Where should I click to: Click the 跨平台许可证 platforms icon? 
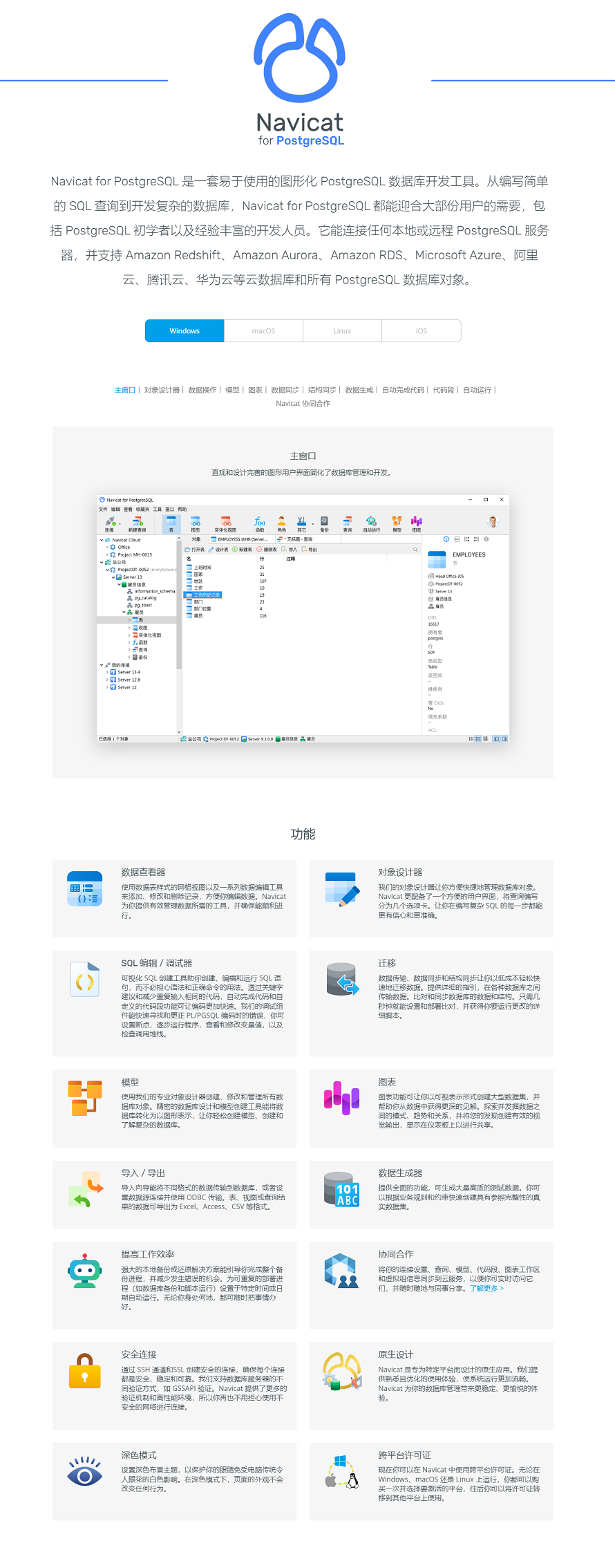tap(342, 1471)
